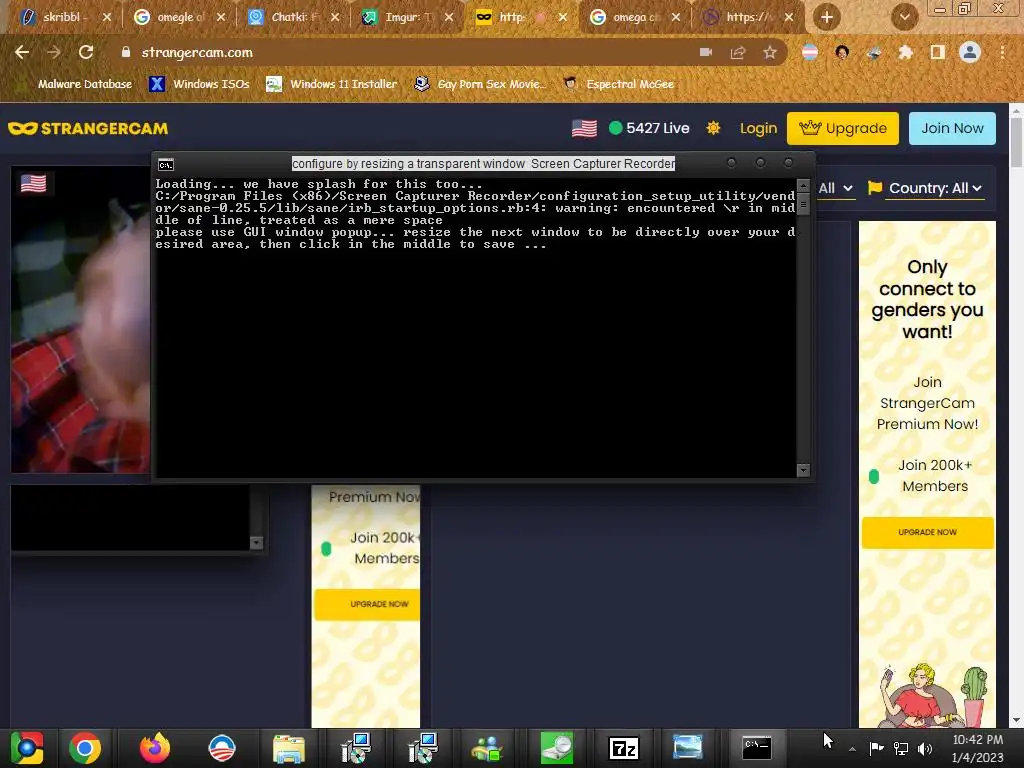This screenshot has width=1024, height=768.
Task: Expand the All filter dropdown
Action: [x=836, y=188]
